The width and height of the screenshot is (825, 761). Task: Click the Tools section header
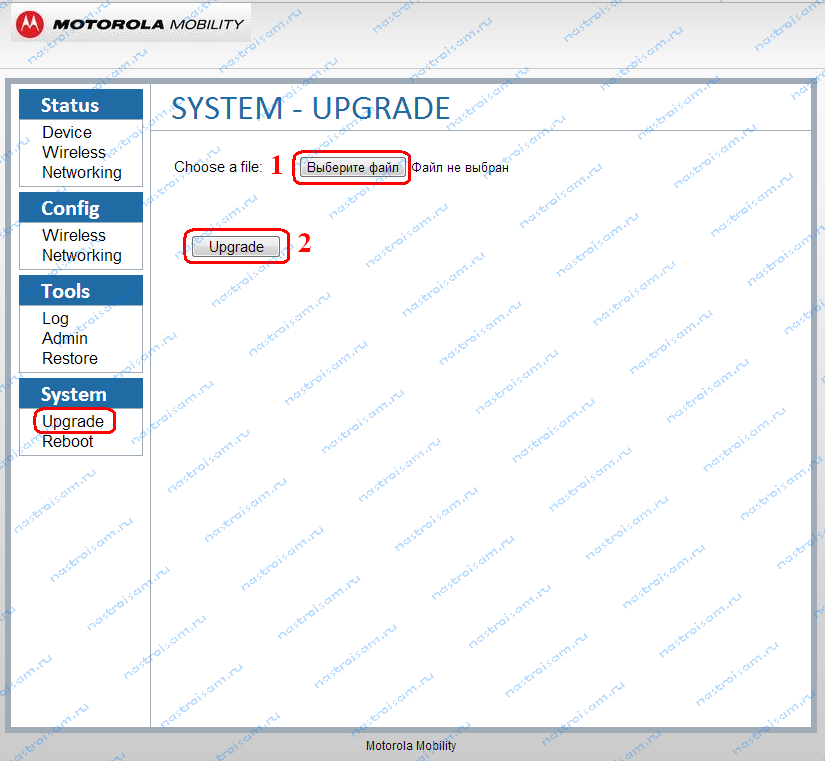tap(66, 291)
